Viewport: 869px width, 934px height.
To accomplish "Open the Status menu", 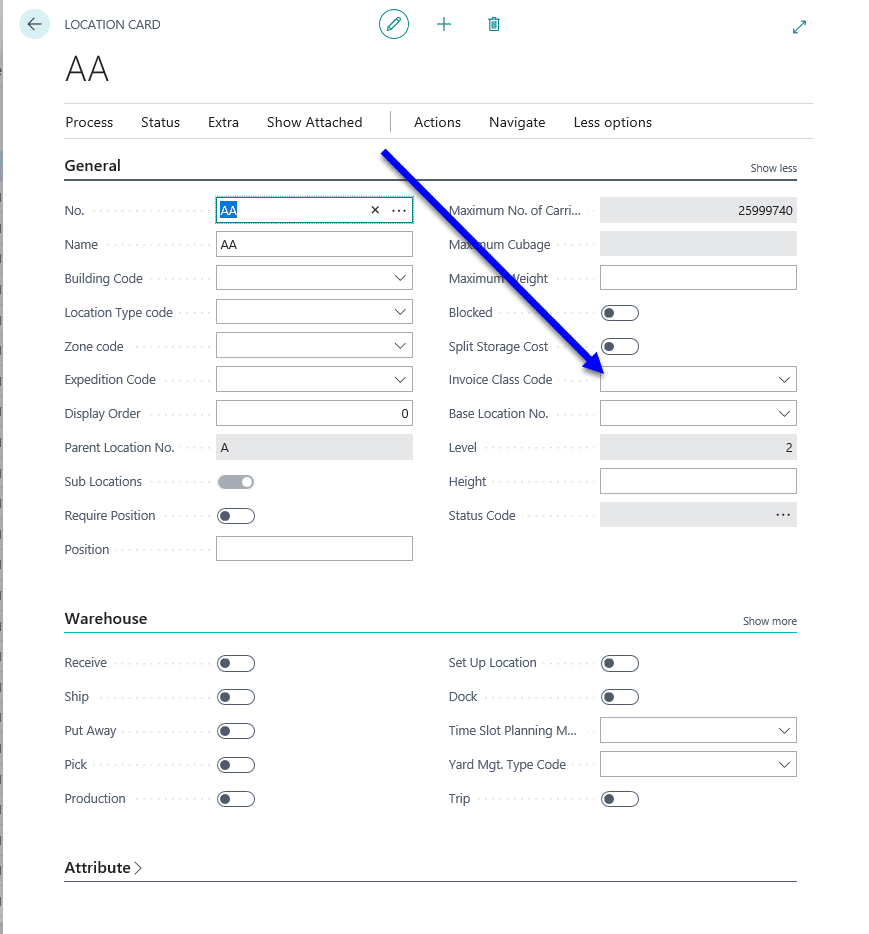I will pos(160,122).
